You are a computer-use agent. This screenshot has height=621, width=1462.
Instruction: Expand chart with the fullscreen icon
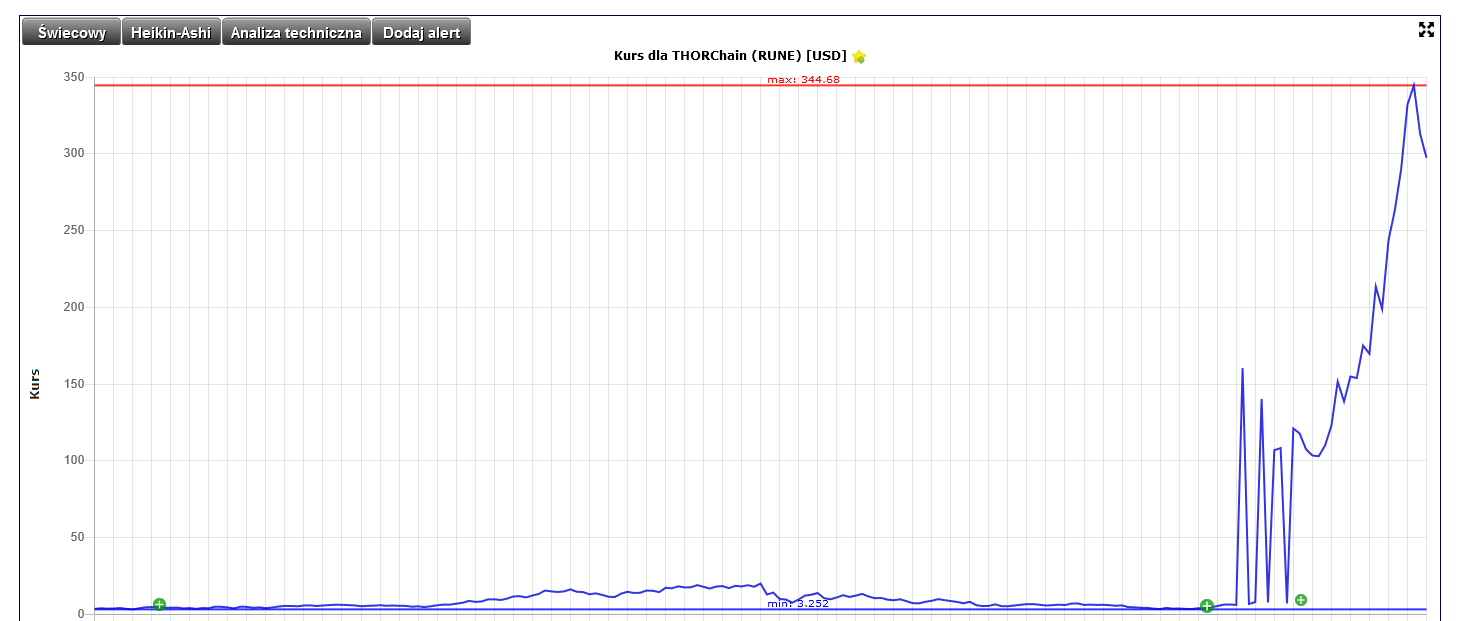click(1426, 30)
